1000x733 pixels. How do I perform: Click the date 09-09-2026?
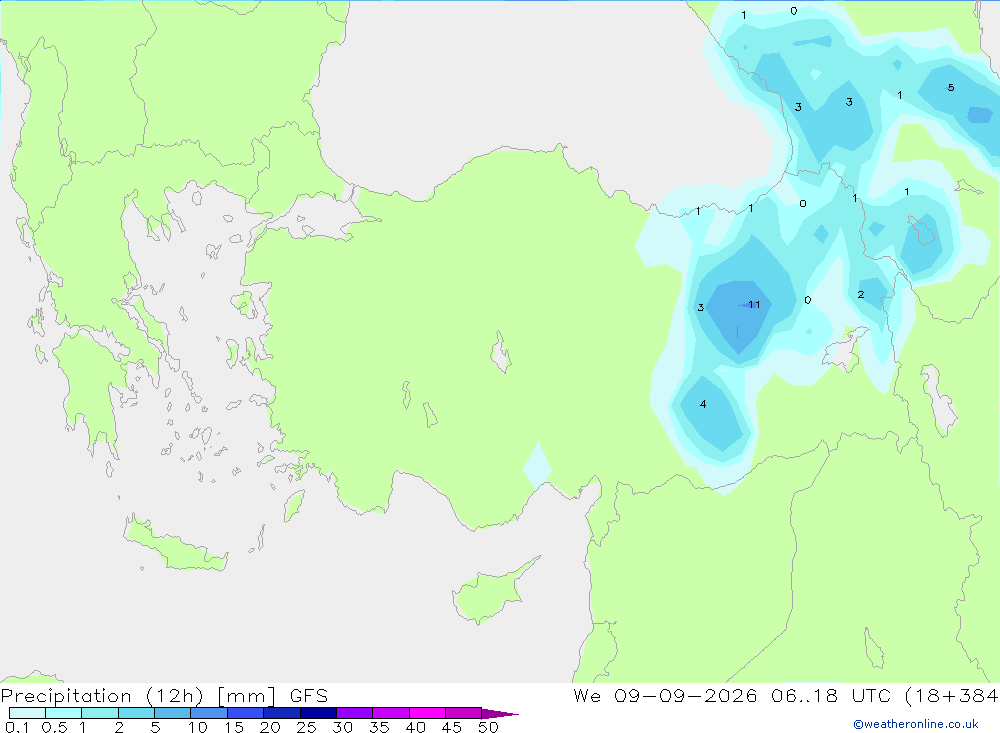(686, 695)
